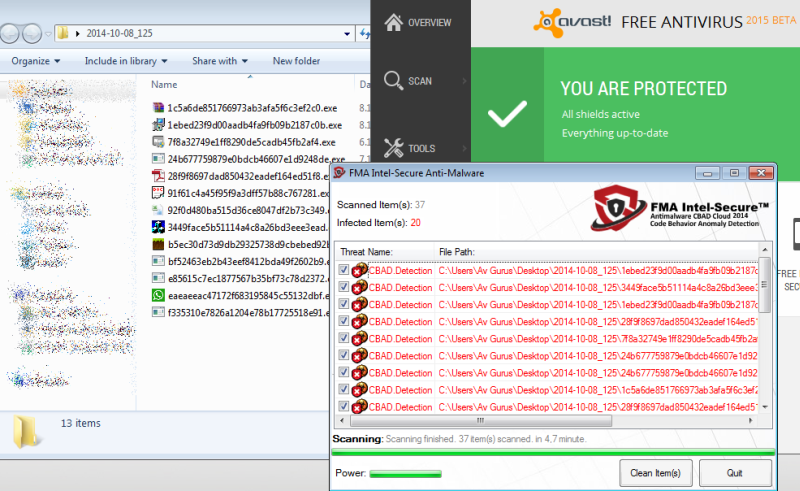Screen dimensions: 800x491
Task: Click the 13 items status text
Action: [81, 423]
